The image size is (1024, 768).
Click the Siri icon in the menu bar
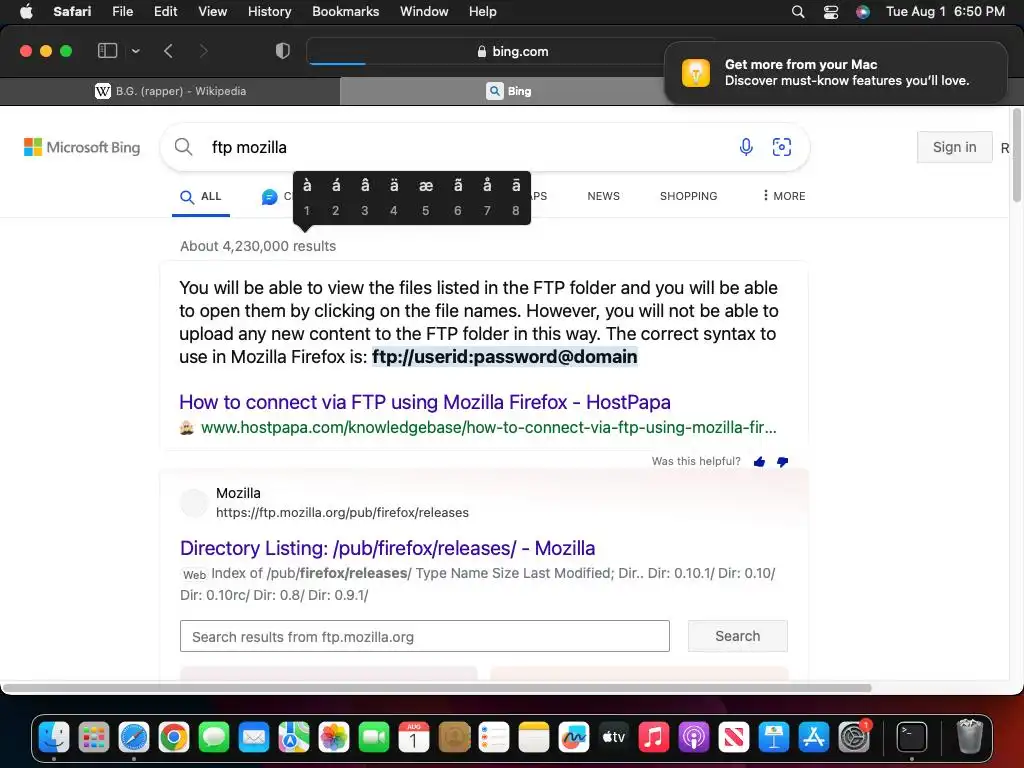pos(863,12)
